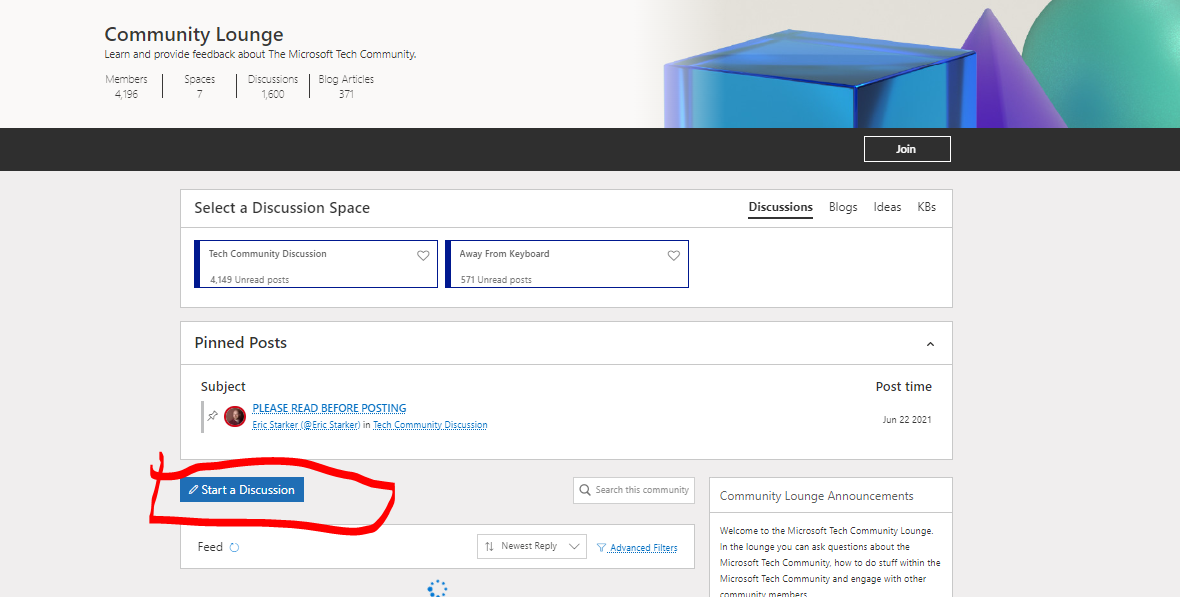
Task: Focus the Search this community field
Action: pyautogui.click(x=634, y=490)
